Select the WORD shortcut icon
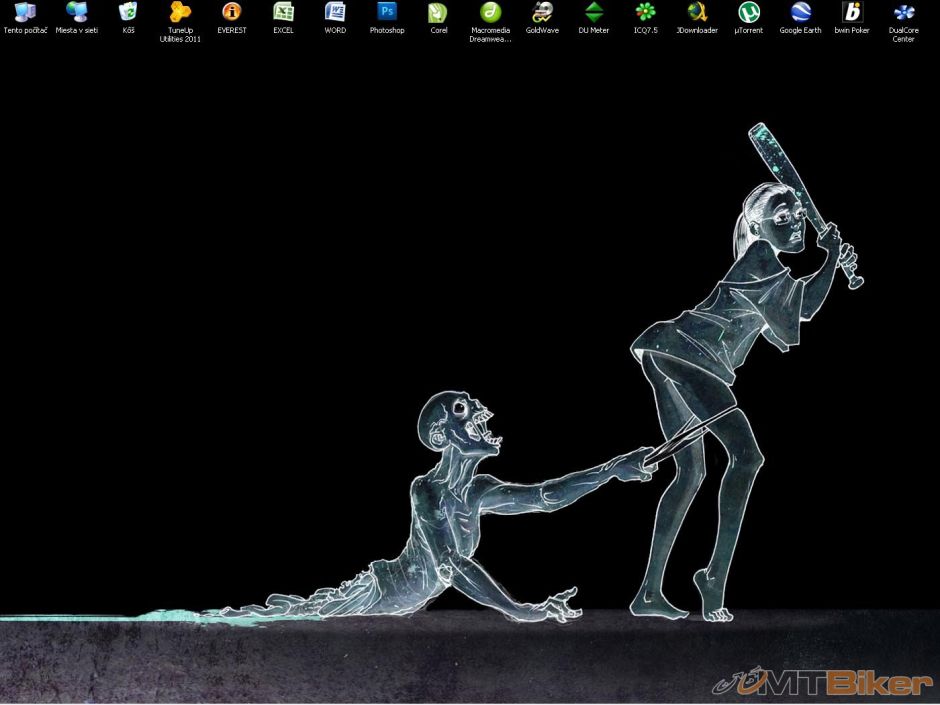The image size is (940, 705). coord(335,13)
